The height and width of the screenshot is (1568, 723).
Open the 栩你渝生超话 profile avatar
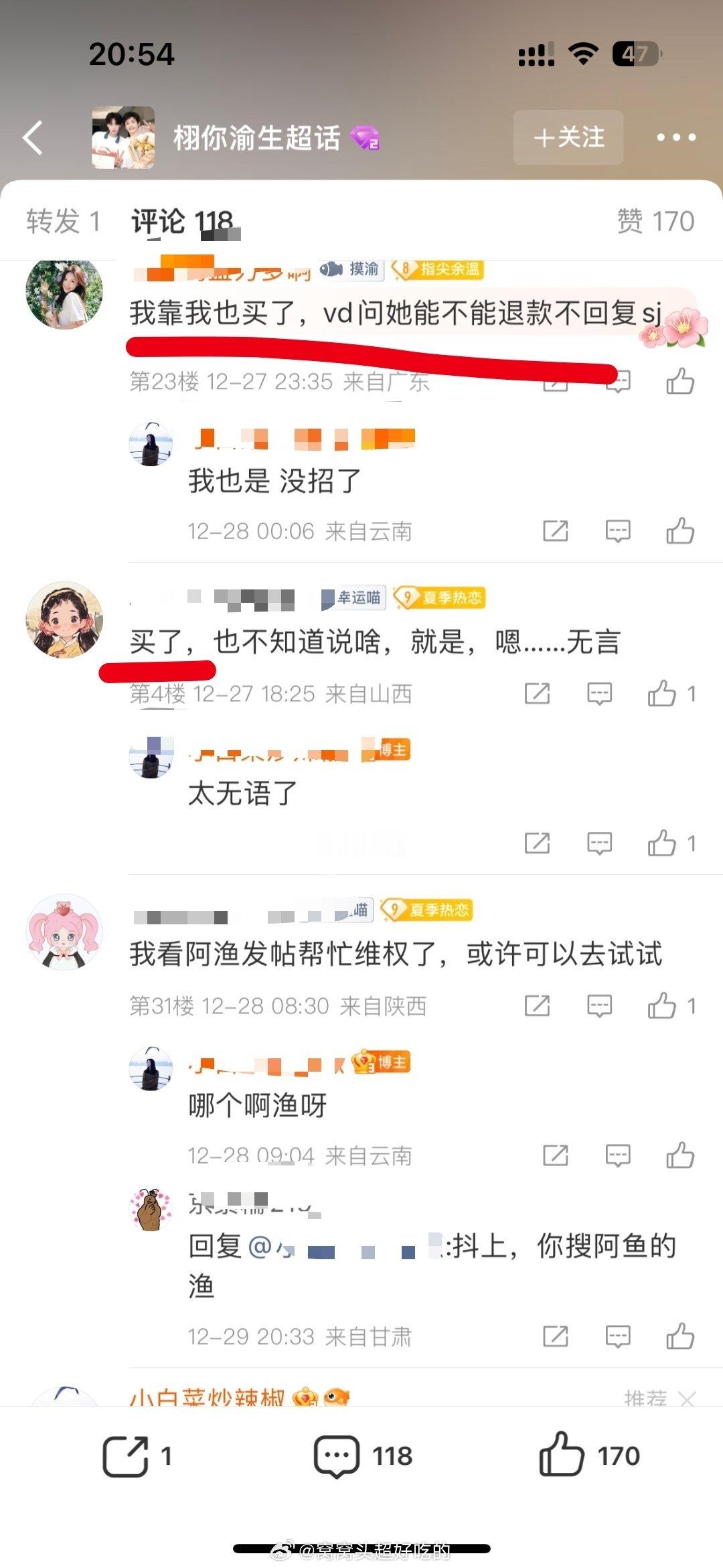123,137
